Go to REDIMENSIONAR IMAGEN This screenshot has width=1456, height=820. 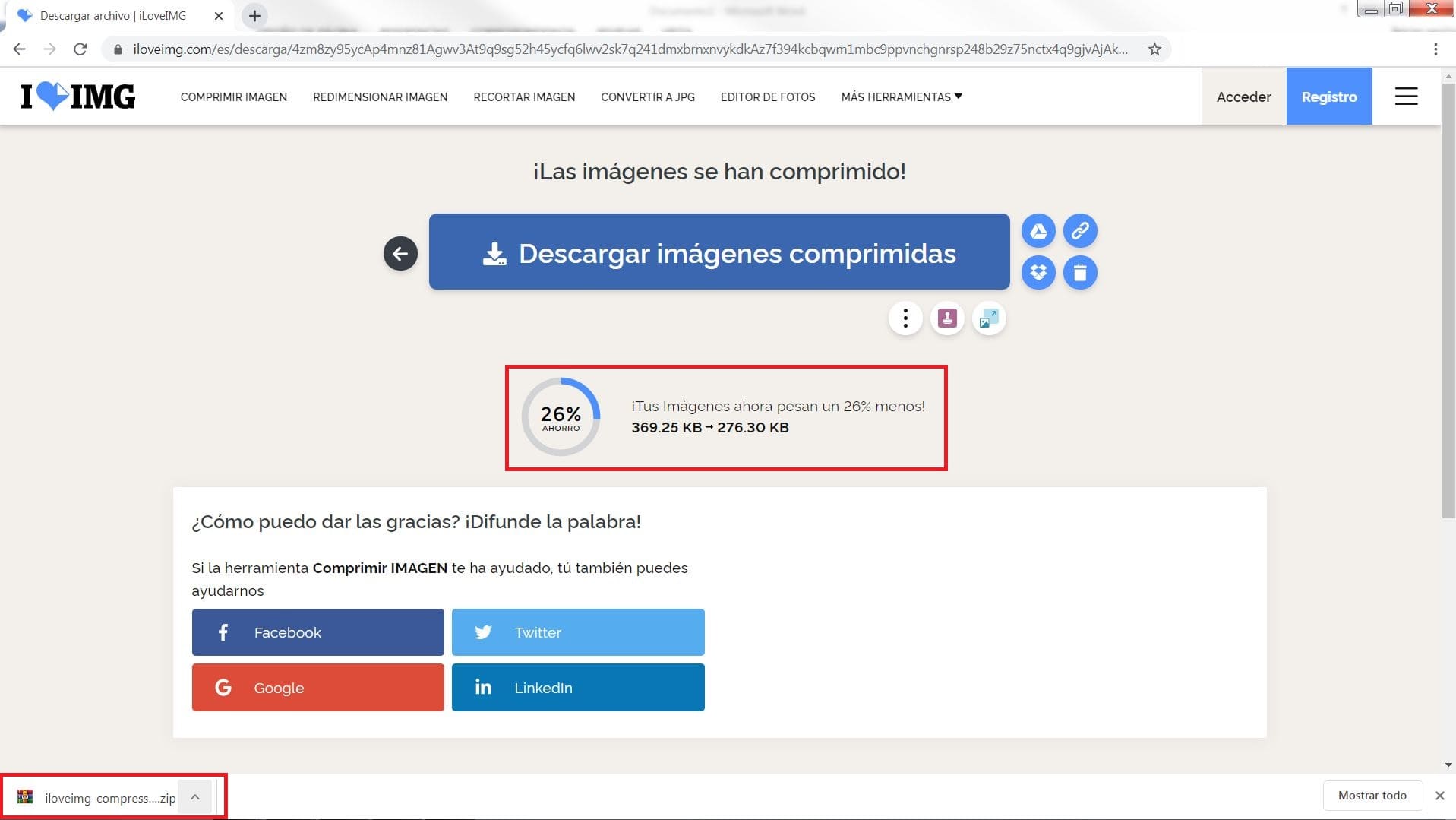[x=381, y=97]
